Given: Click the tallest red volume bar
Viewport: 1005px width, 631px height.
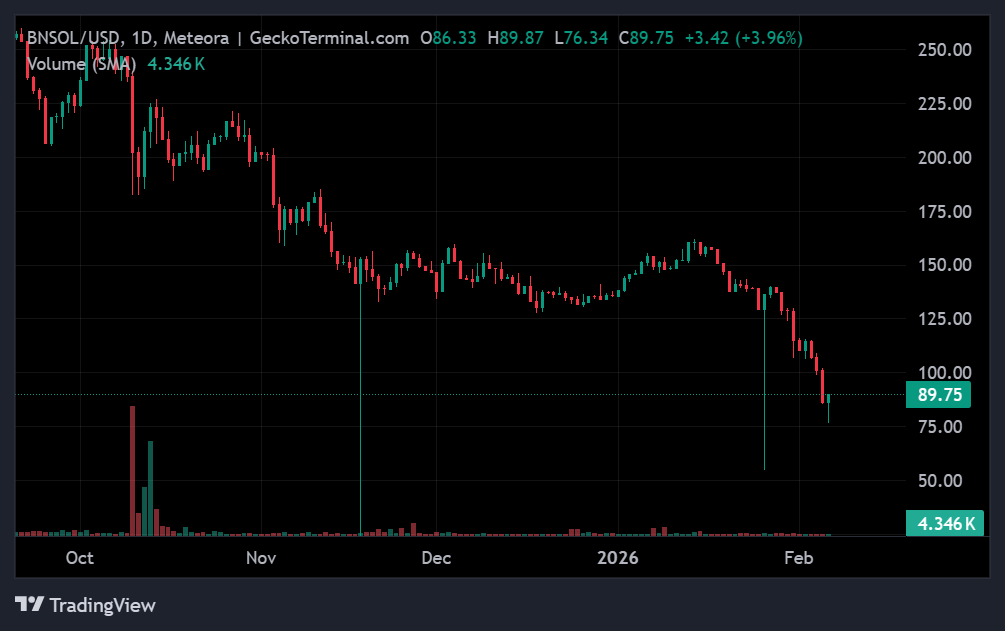Looking at the screenshot, I should click(133, 470).
